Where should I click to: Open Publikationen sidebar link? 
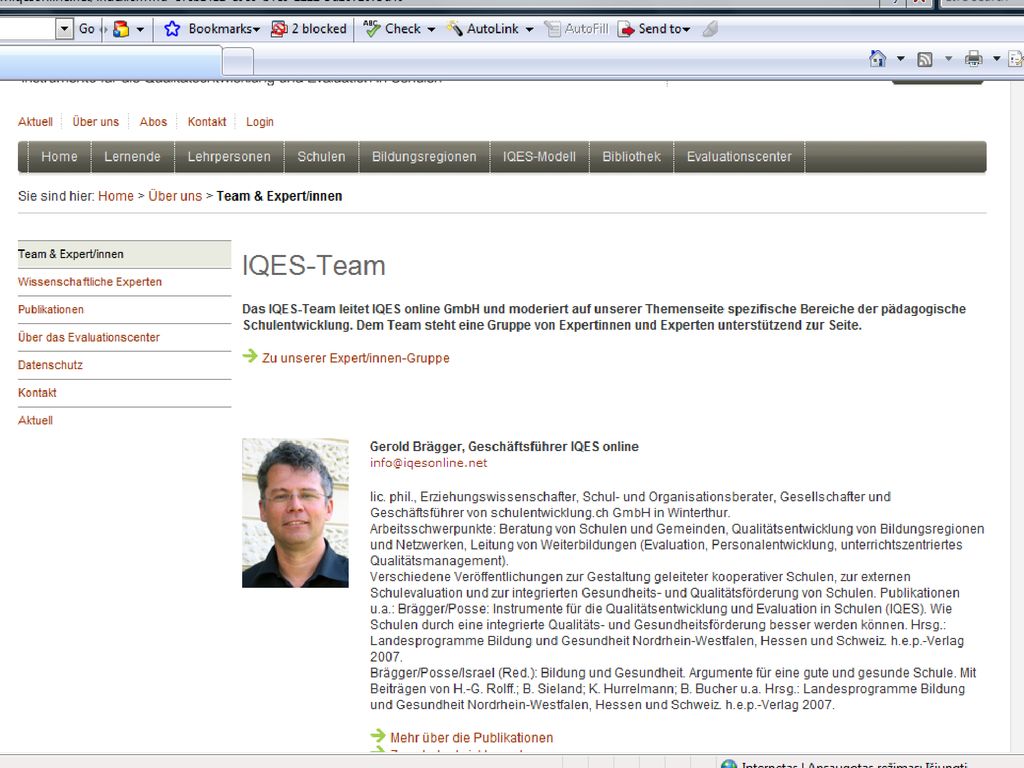51,310
